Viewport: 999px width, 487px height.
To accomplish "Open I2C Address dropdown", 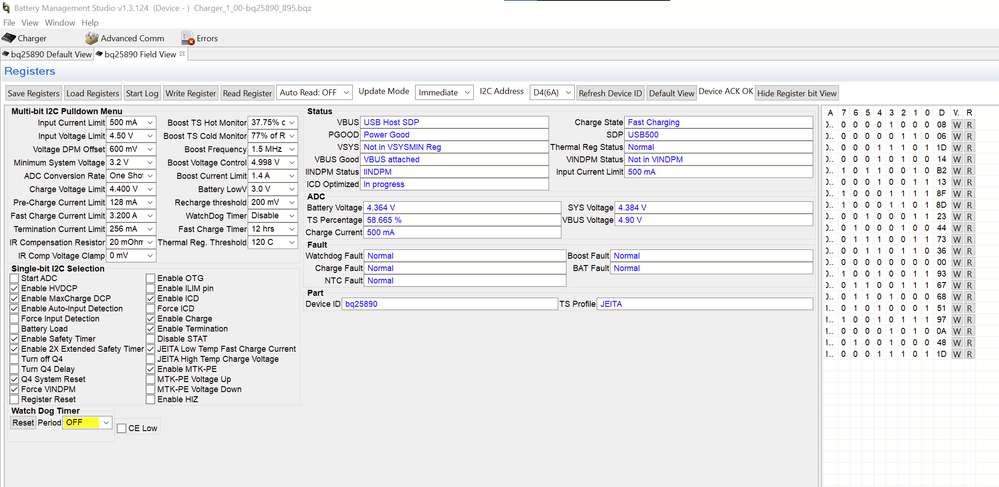I will click(x=552, y=92).
